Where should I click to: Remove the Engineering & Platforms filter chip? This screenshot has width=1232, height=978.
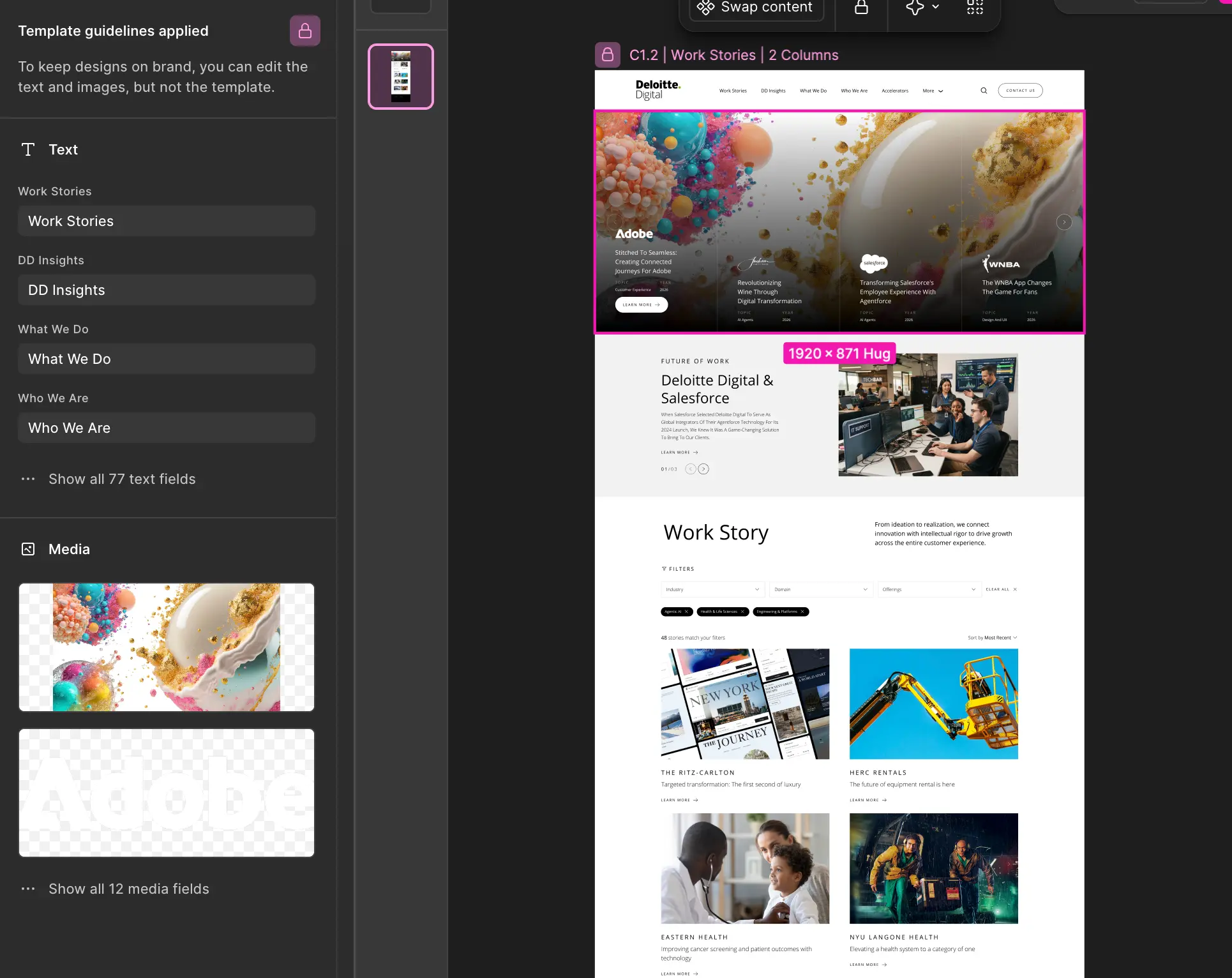click(802, 612)
